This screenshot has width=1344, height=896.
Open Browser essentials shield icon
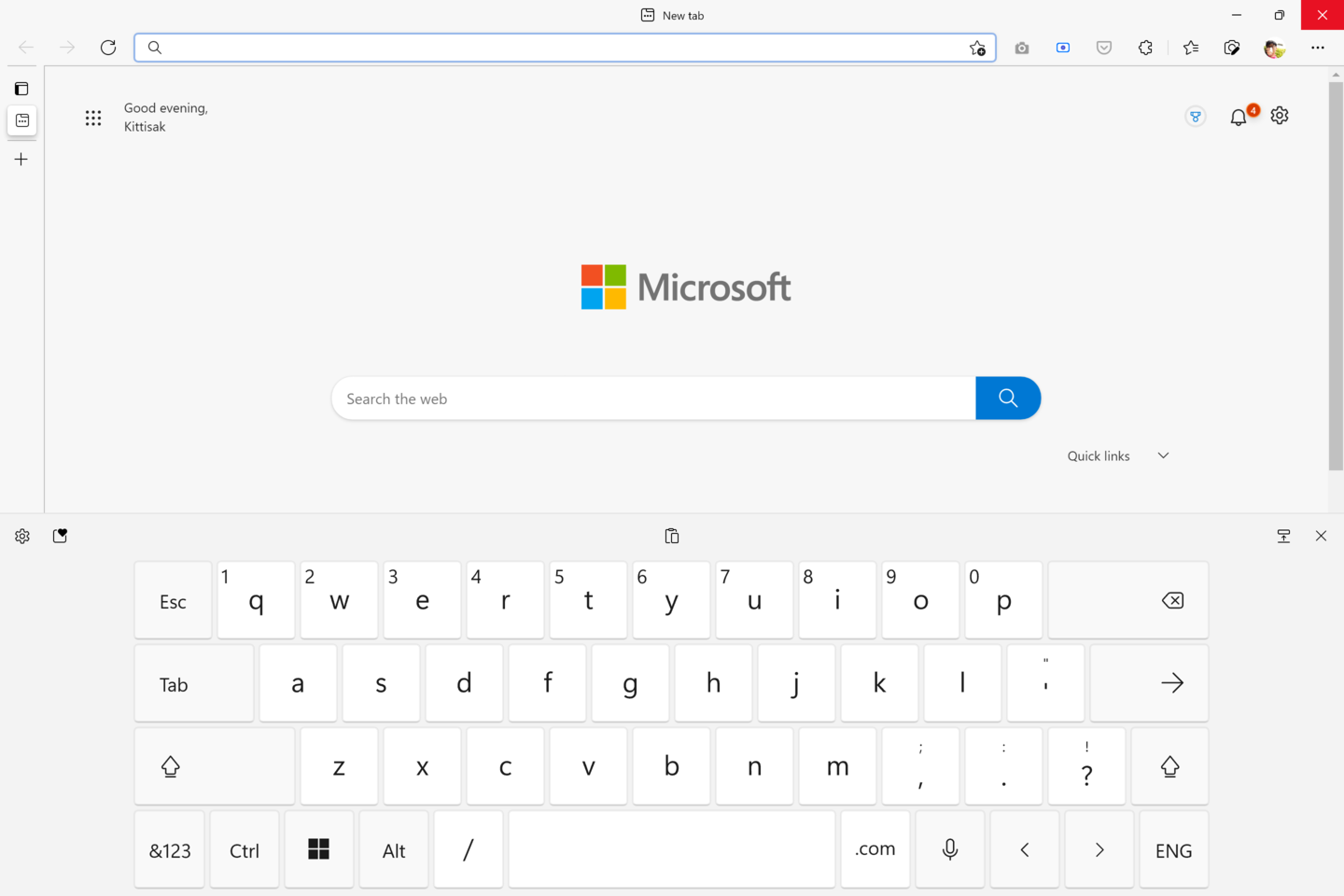1232,48
